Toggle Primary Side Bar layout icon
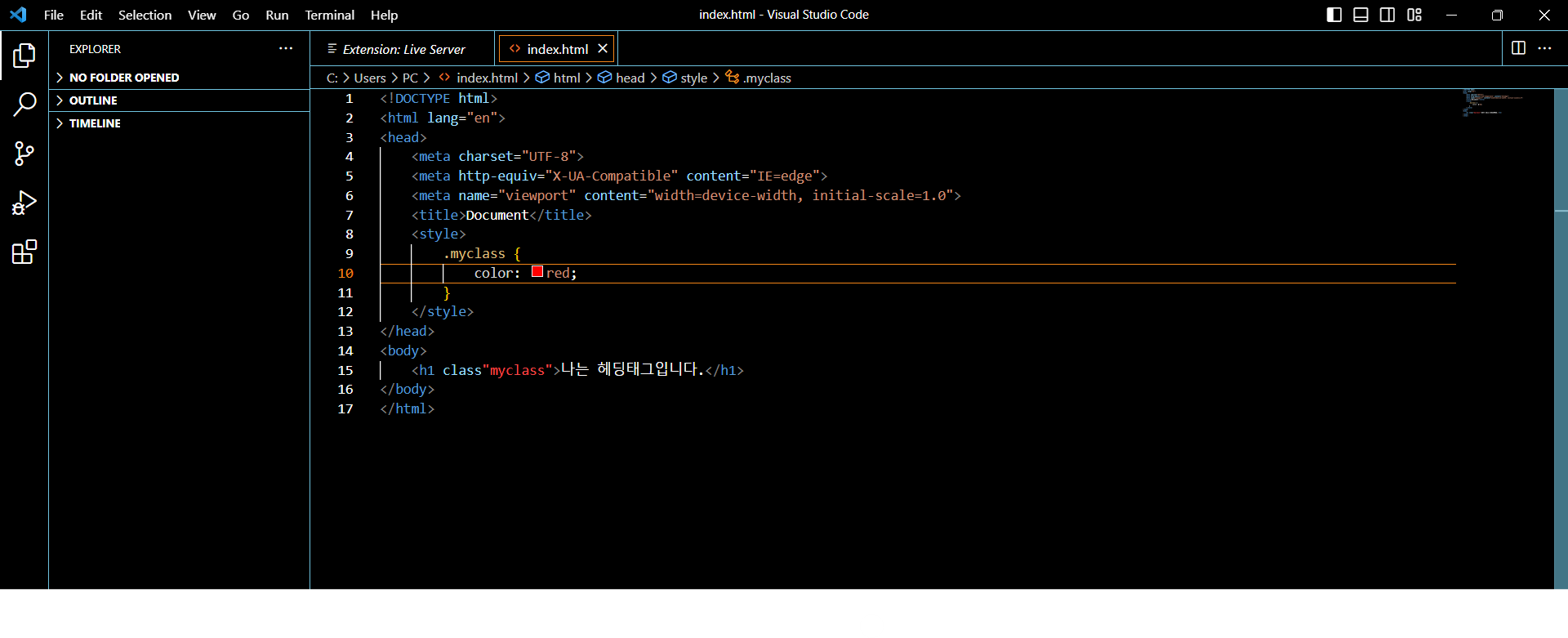This screenshot has height=638, width=1568. point(1334,15)
